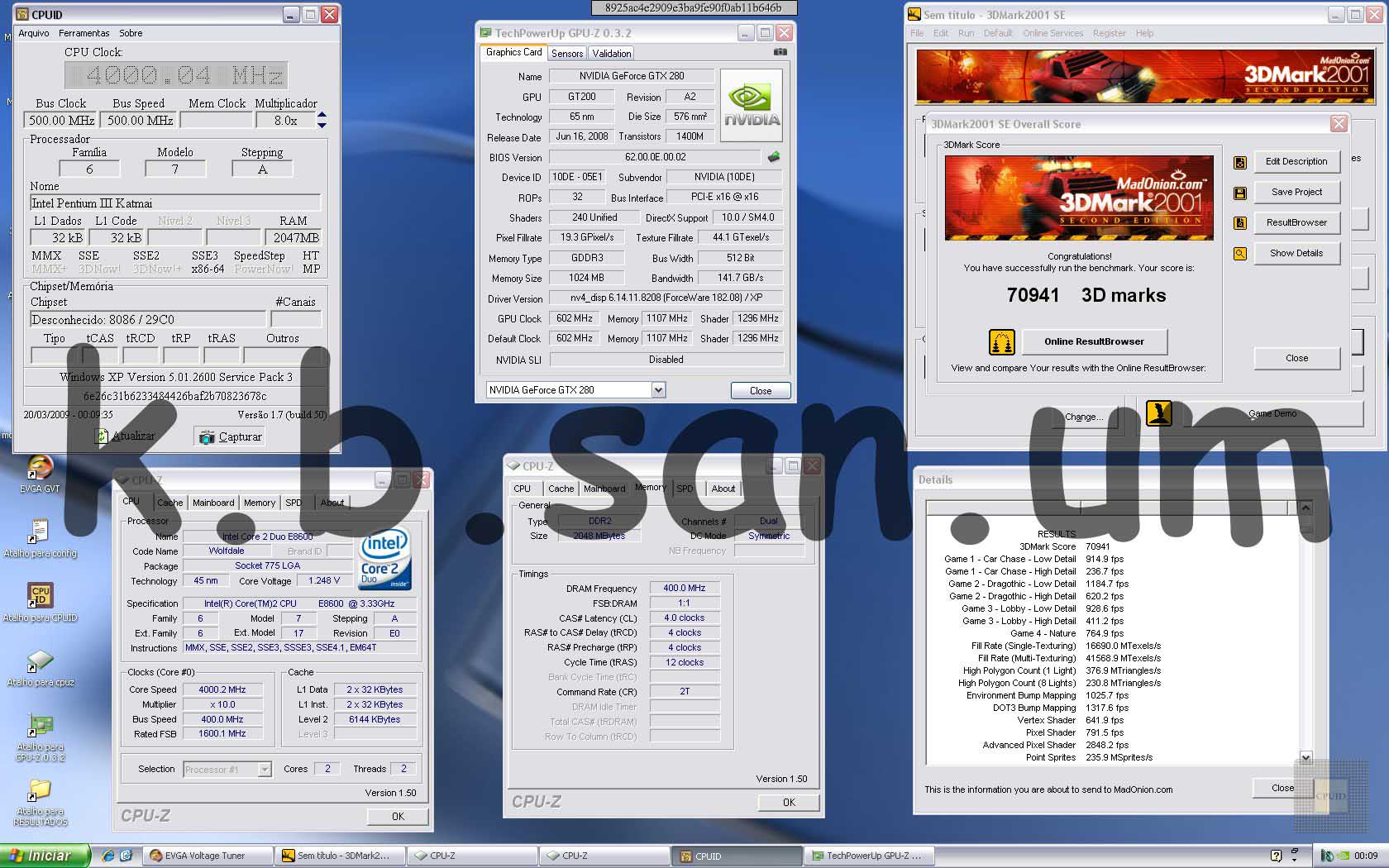Click Close in the Overall Score dialog
The image size is (1389, 868).
pos(1296,359)
